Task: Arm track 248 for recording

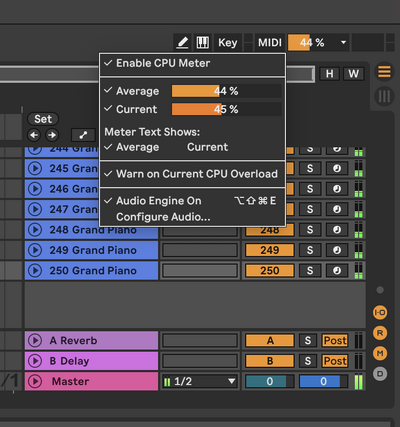Action: [337, 230]
